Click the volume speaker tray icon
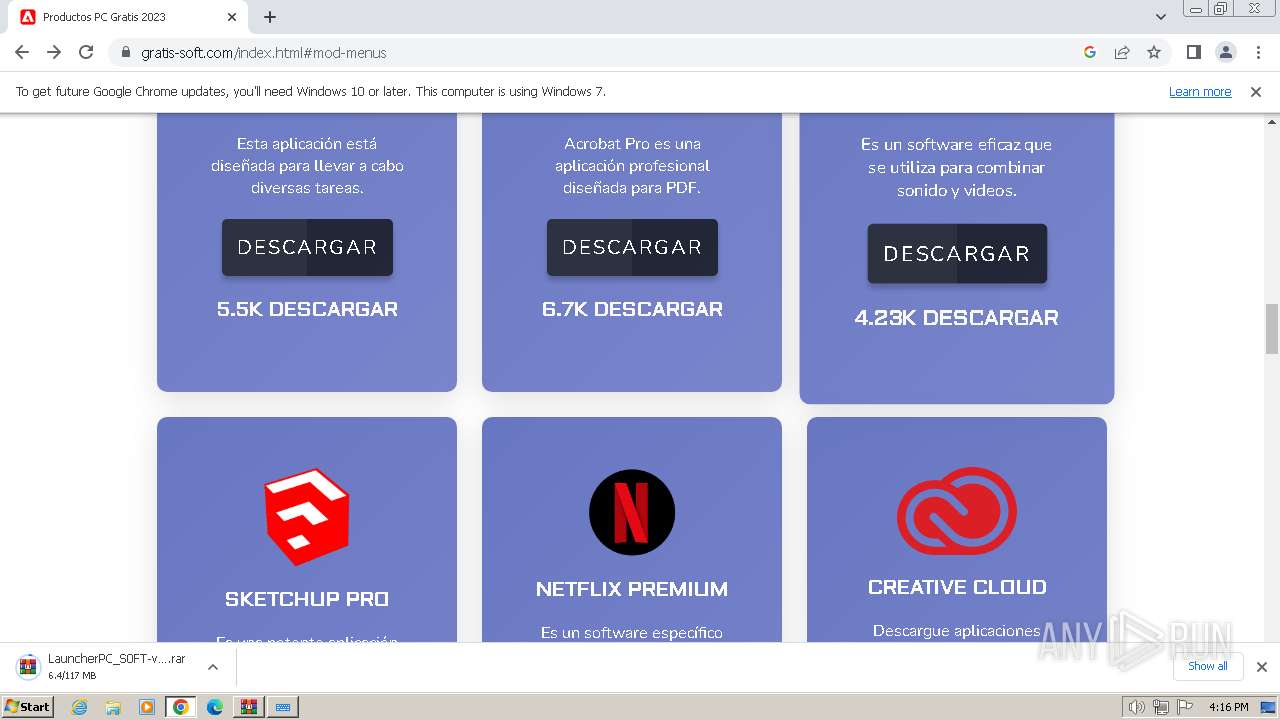This screenshot has width=1280, height=720. [1137, 707]
